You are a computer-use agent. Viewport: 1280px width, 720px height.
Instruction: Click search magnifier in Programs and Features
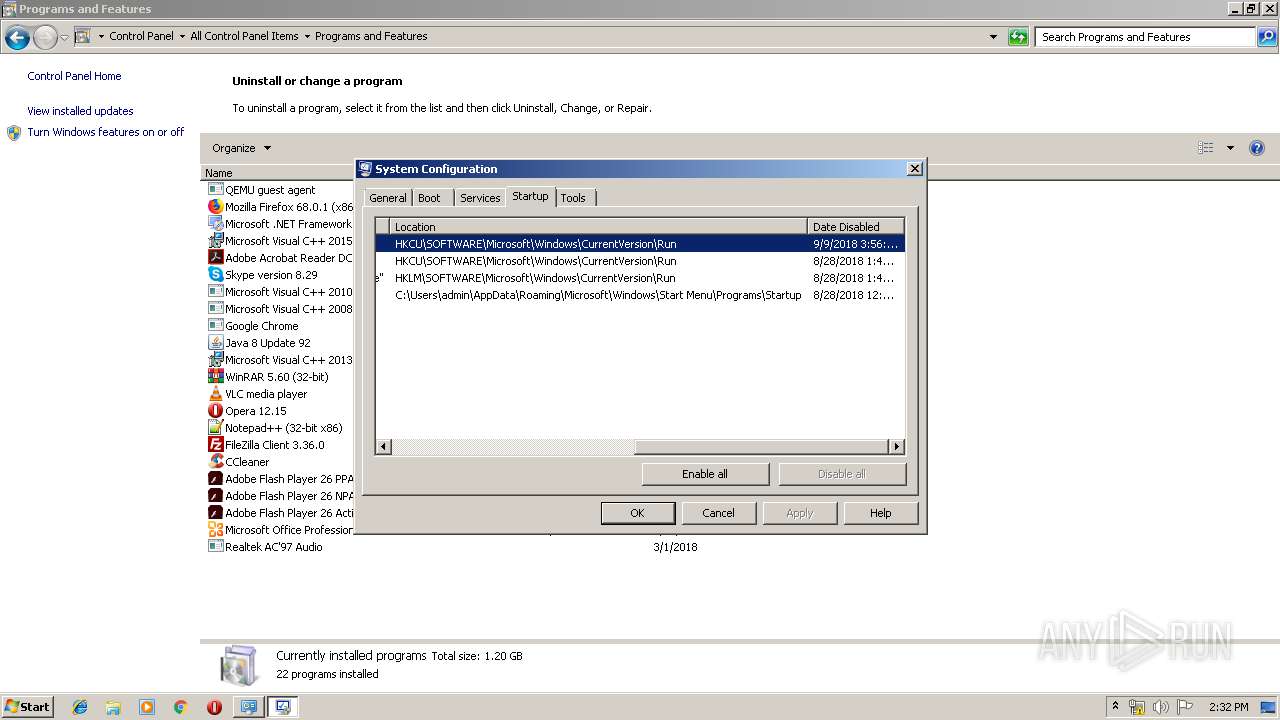[x=1267, y=37]
